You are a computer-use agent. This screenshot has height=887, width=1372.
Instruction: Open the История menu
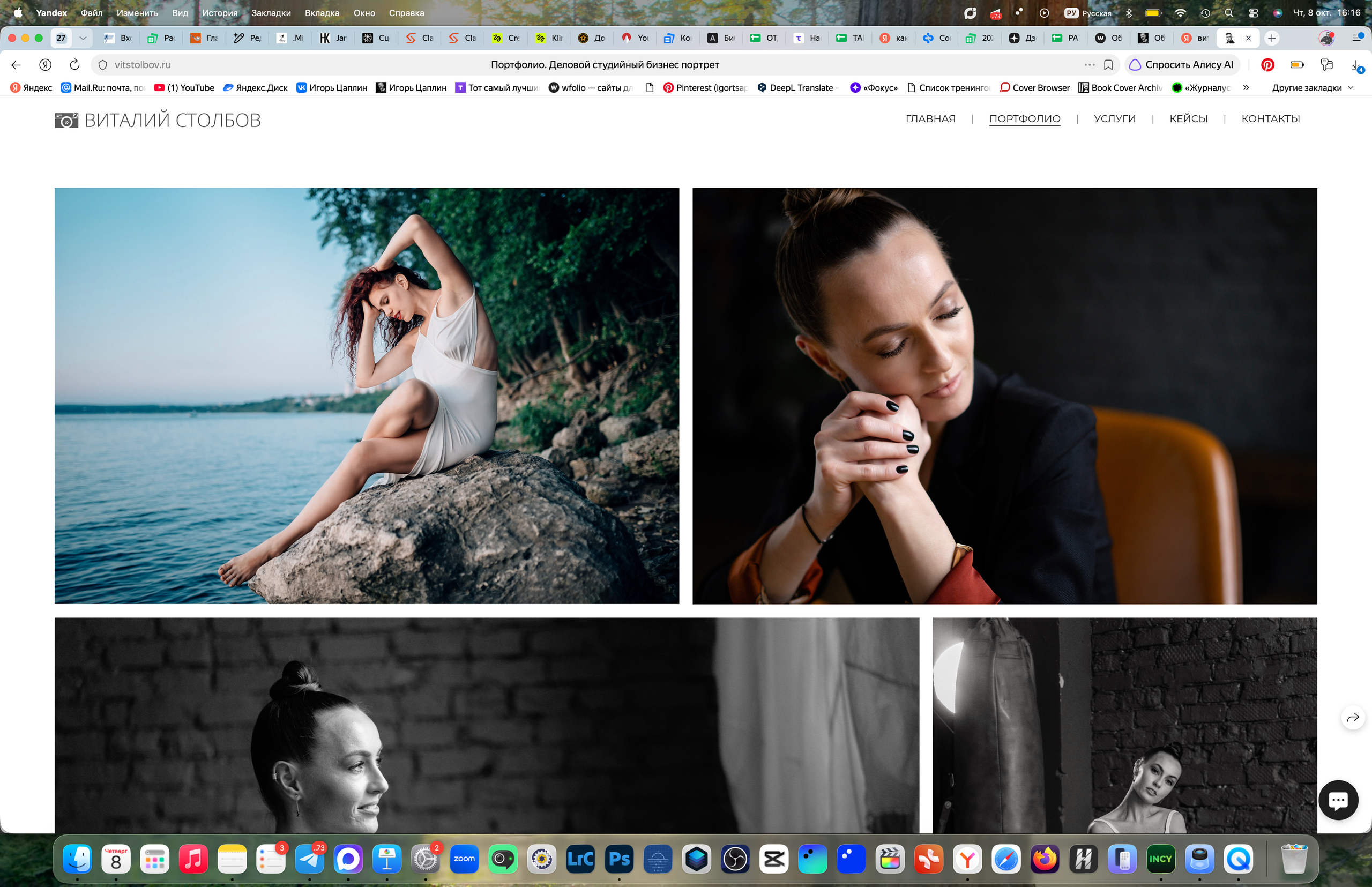(x=219, y=13)
